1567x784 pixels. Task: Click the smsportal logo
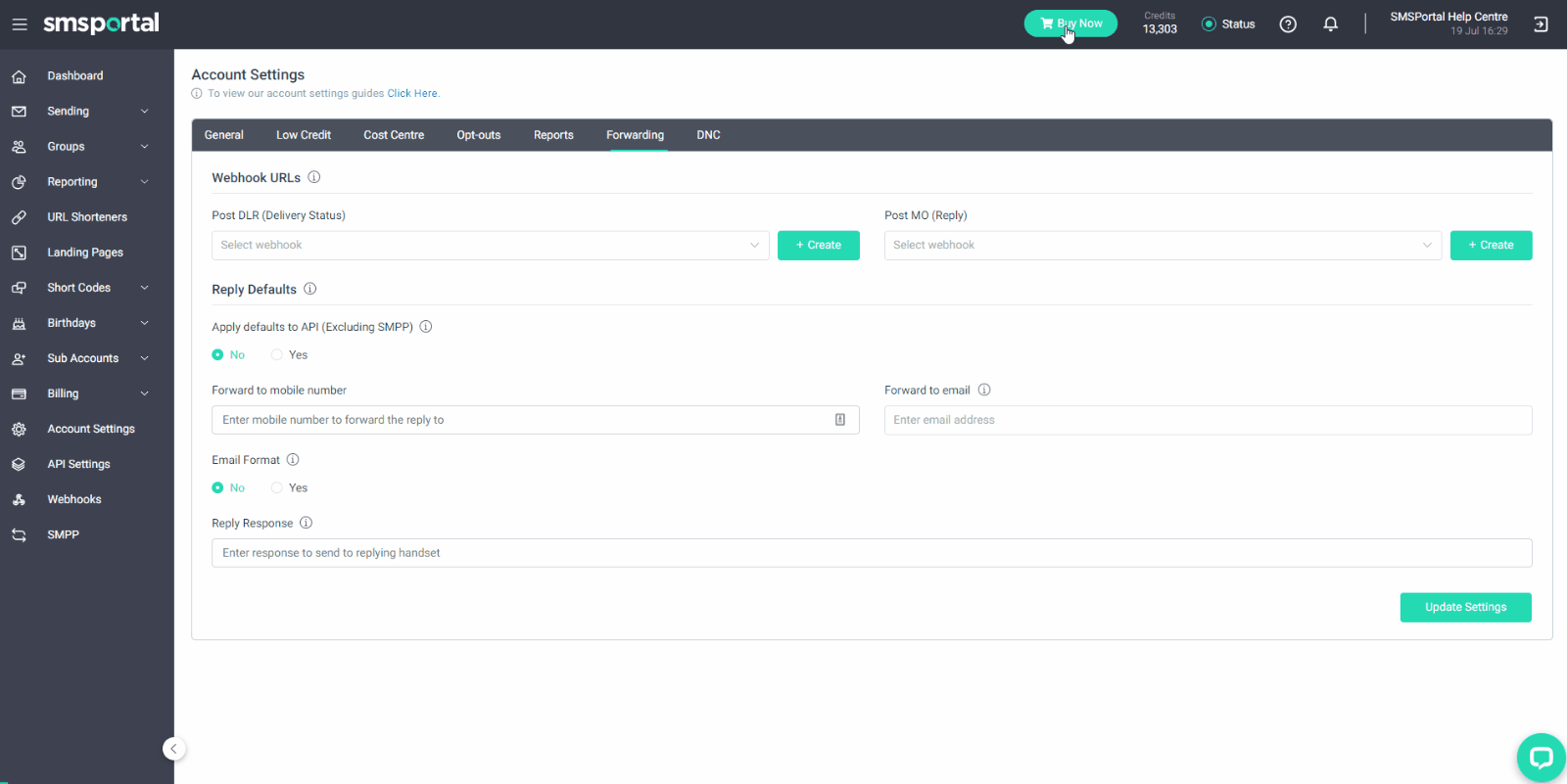coord(101,23)
